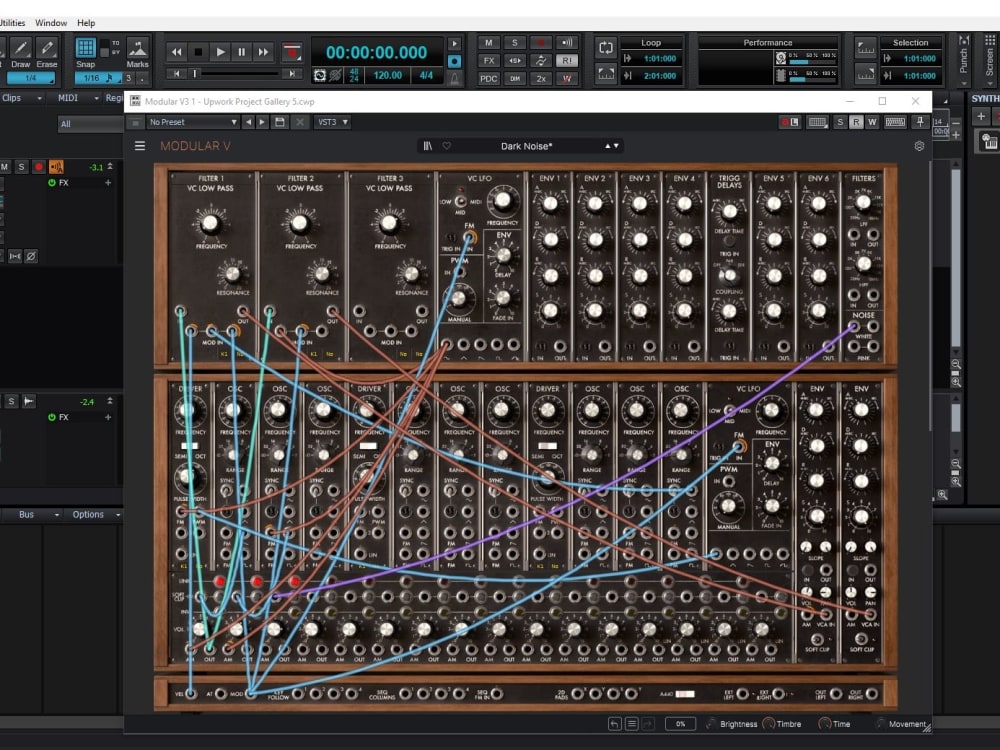Toggle global Solo (S) in mix module
The image size is (1000, 750).
pyautogui.click(x=515, y=43)
